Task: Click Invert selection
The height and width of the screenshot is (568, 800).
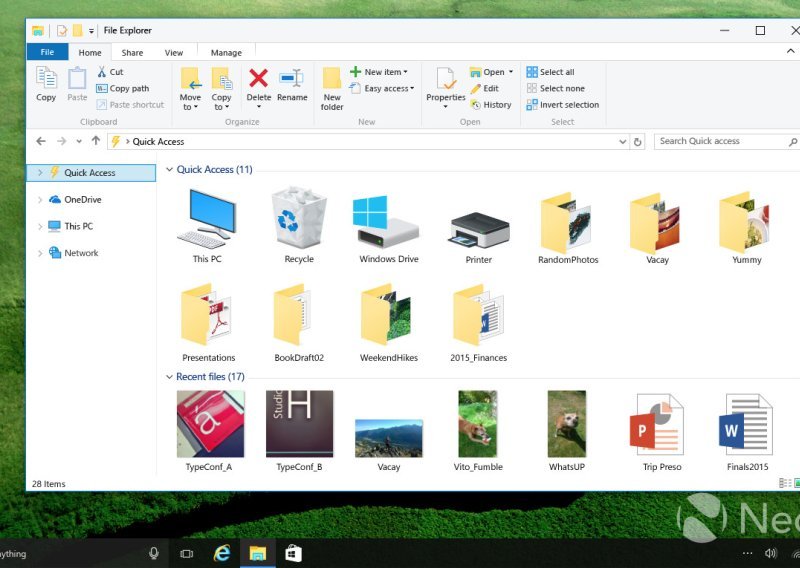Action: (563, 105)
